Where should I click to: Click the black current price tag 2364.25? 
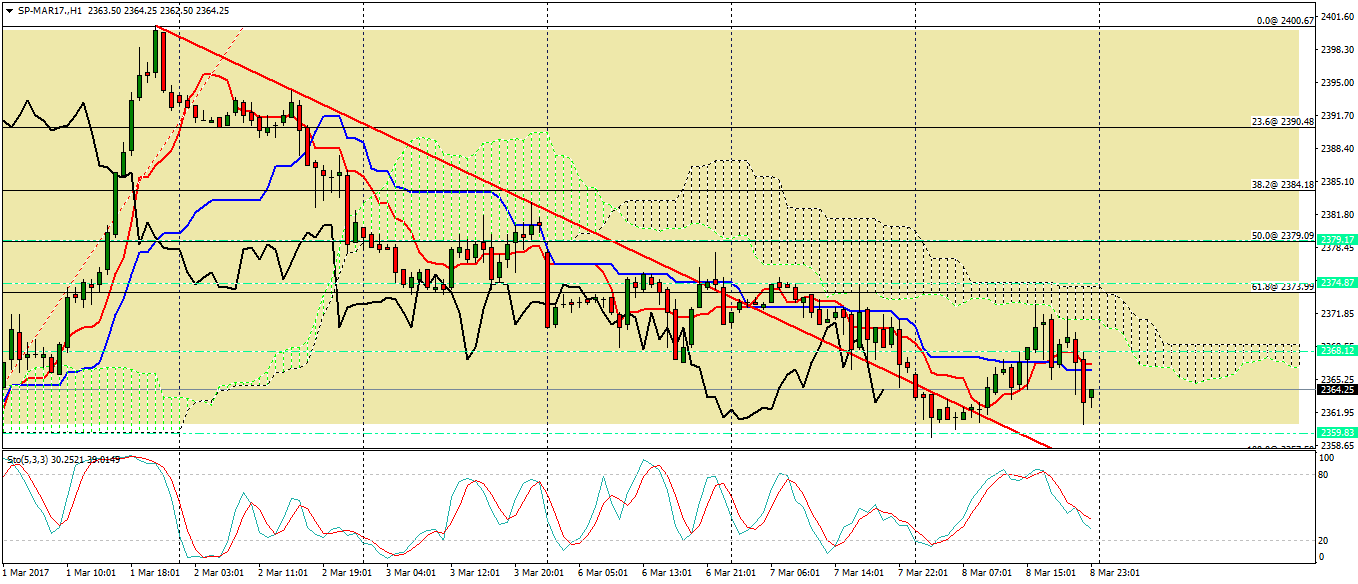[1337, 389]
